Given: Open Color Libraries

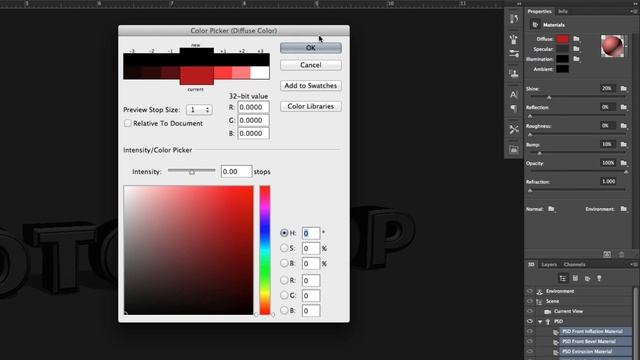Looking at the screenshot, I should click(x=311, y=106).
